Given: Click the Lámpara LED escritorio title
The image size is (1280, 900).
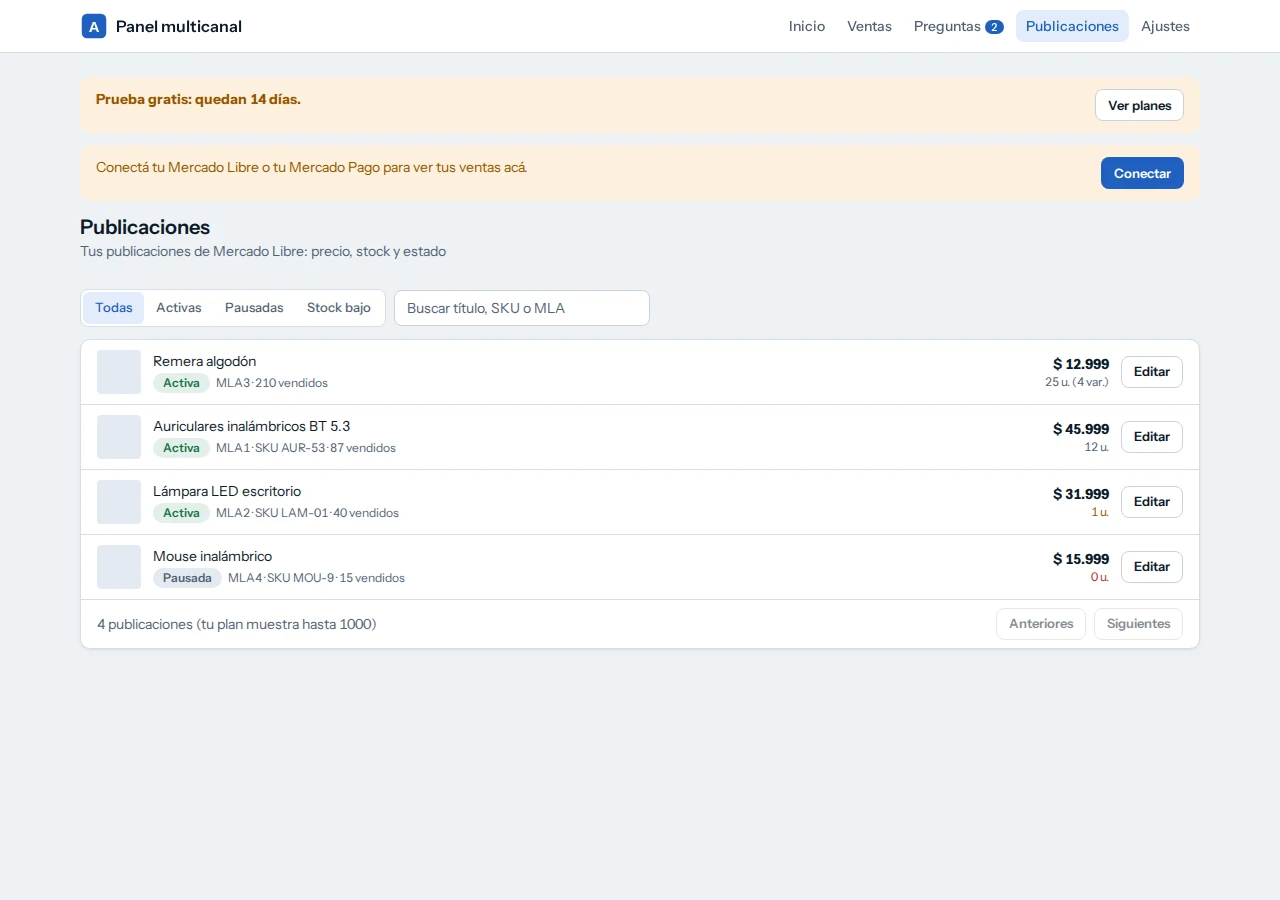Looking at the screenshot, I should point(227,491).
